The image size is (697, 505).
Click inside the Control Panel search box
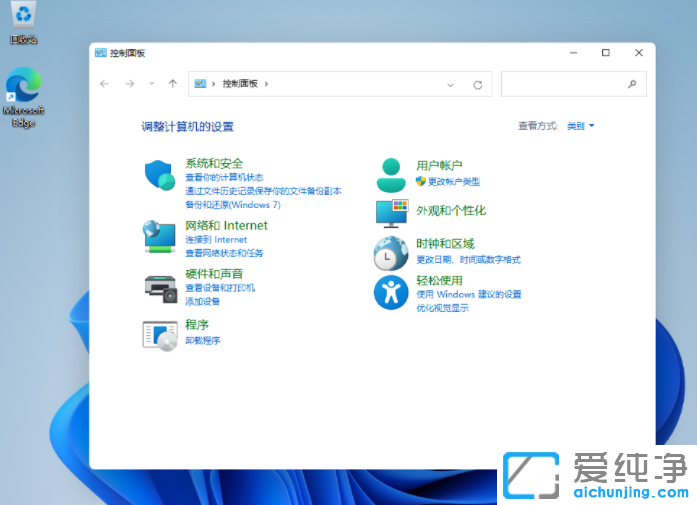click(x=573, y=84)
